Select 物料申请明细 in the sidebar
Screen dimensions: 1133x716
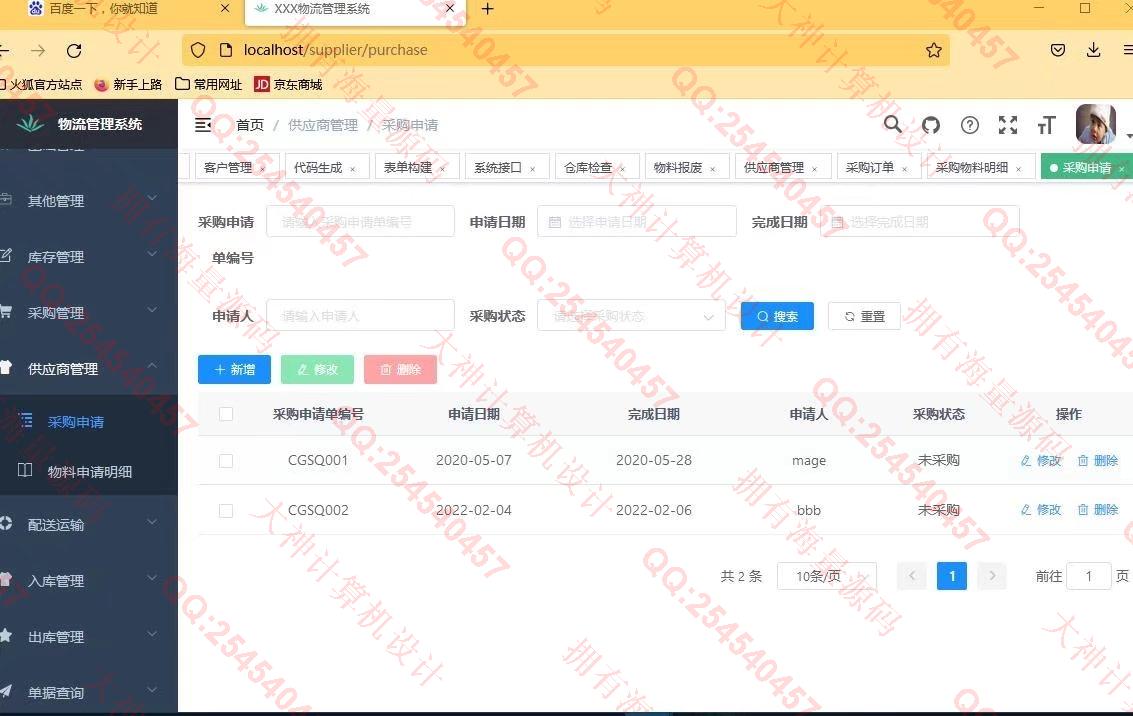(89, 472)
